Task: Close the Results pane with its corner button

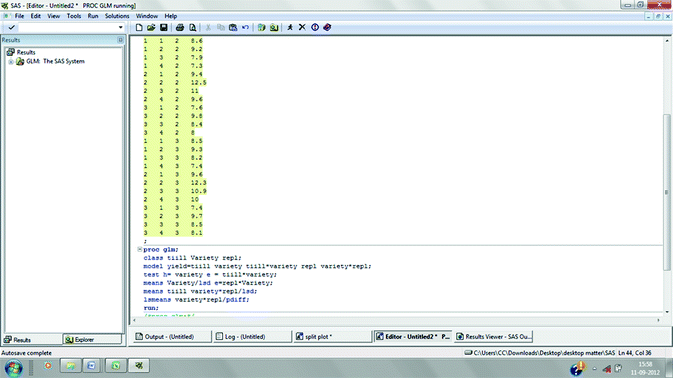Action: pos(120,40)
